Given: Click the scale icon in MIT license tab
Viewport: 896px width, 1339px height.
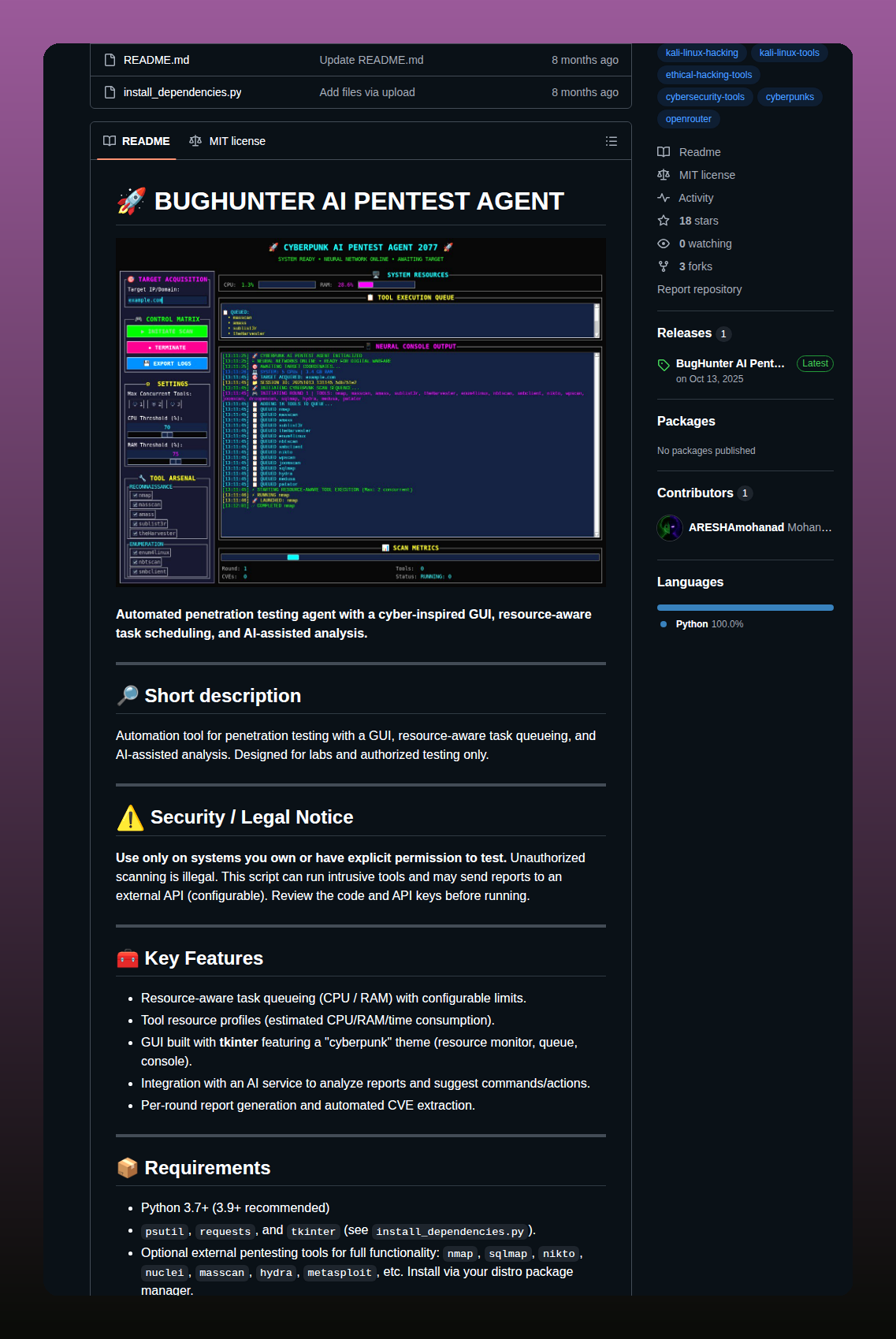Looking at the screenshot, I should click(195, 141).
